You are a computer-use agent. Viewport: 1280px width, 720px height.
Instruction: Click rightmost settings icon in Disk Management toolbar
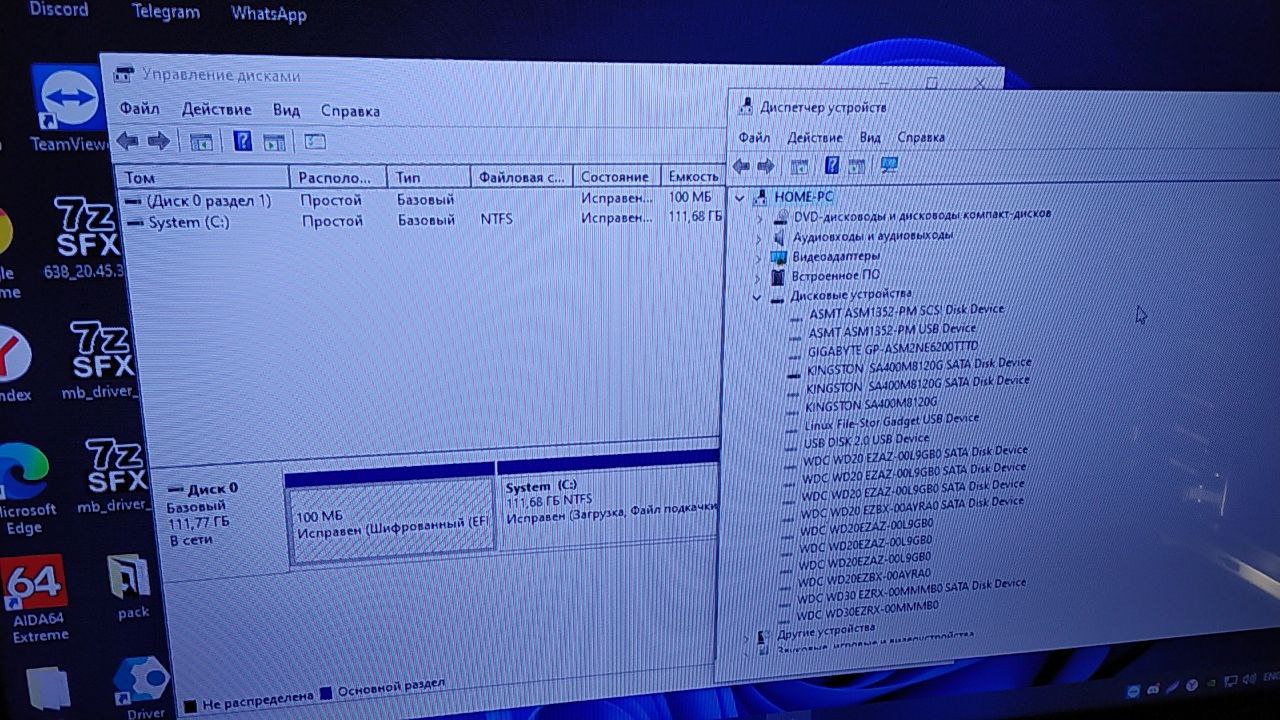click(x=315, y=142)
